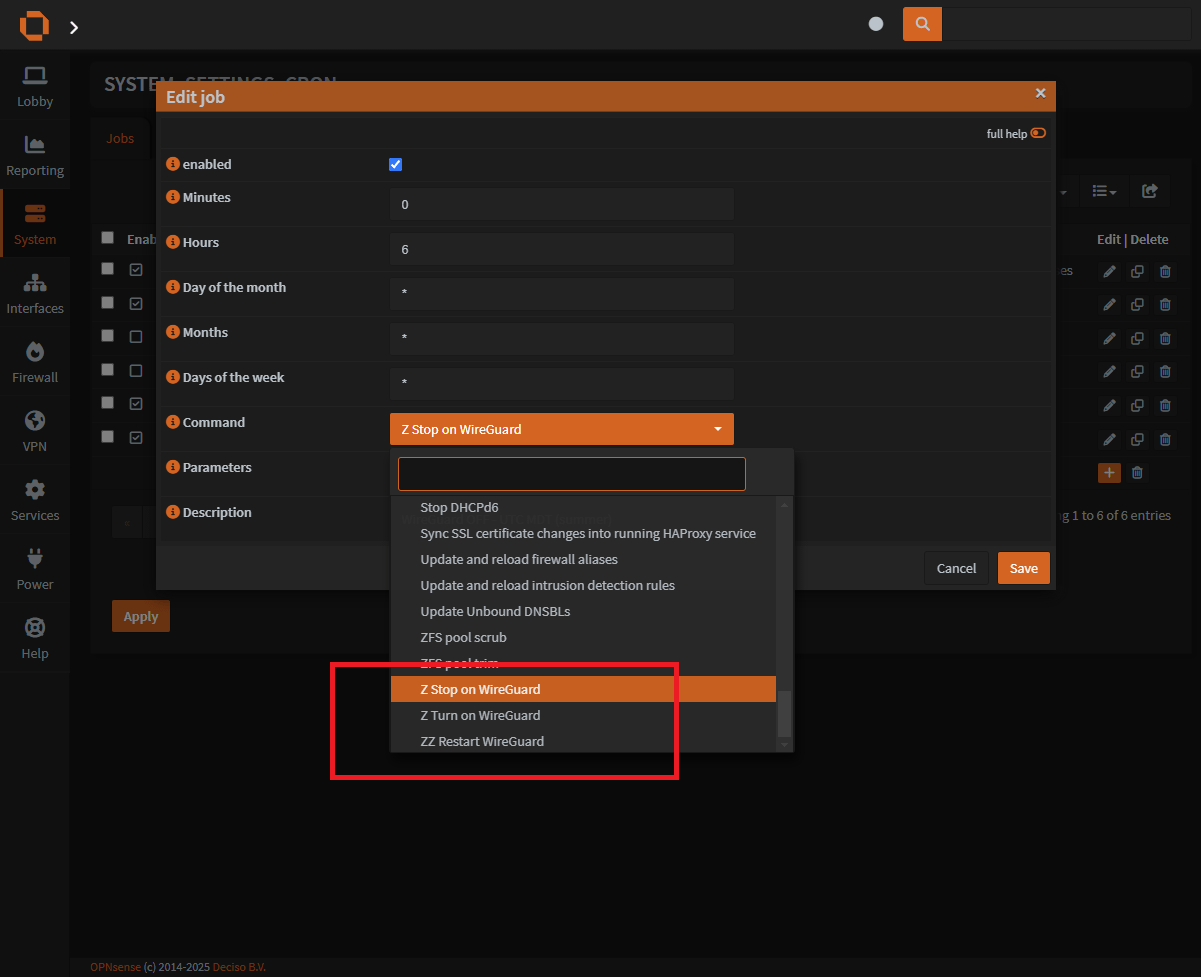1201x977 pixels.
Task: Open Services in the sidebar
Action: click(x=35, y=501)
